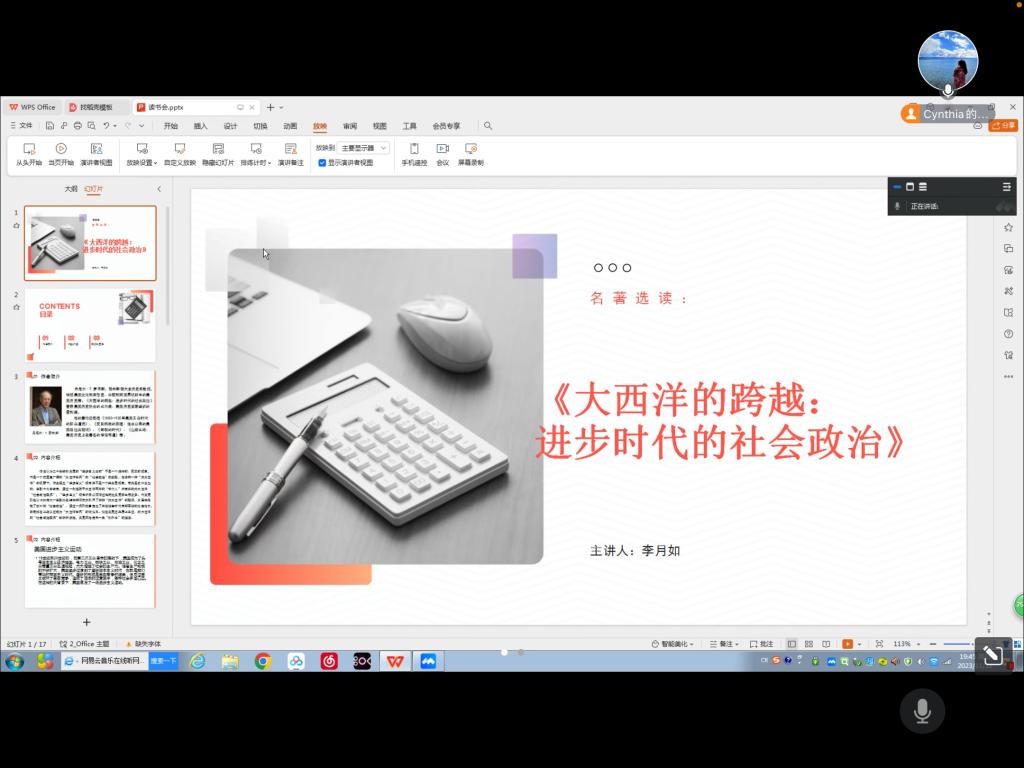Click the 手机遥控 phone remote icon

coord(414,149)
